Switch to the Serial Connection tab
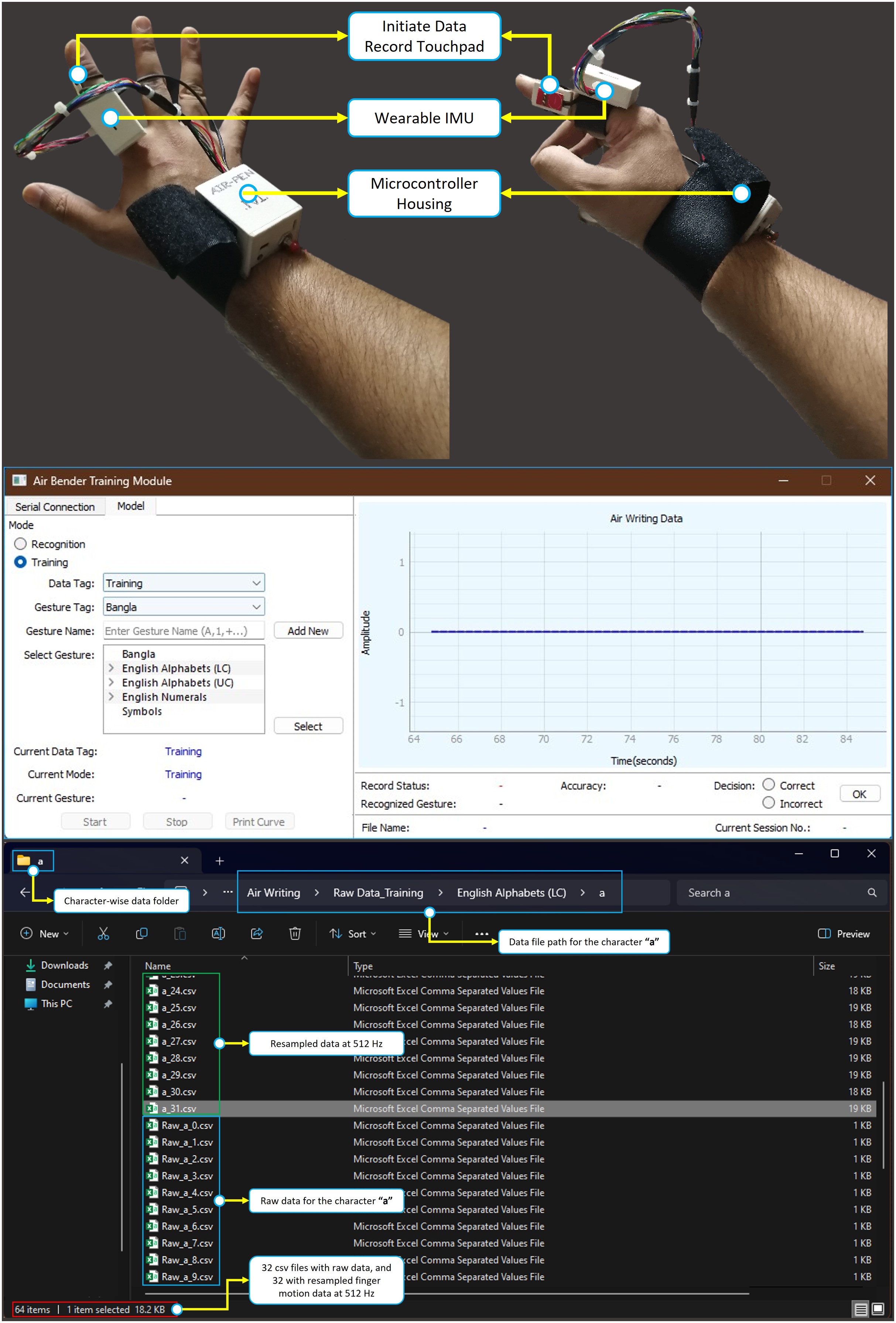Image resolution: width=896 pixels, height=1323 pixels. 55,507
